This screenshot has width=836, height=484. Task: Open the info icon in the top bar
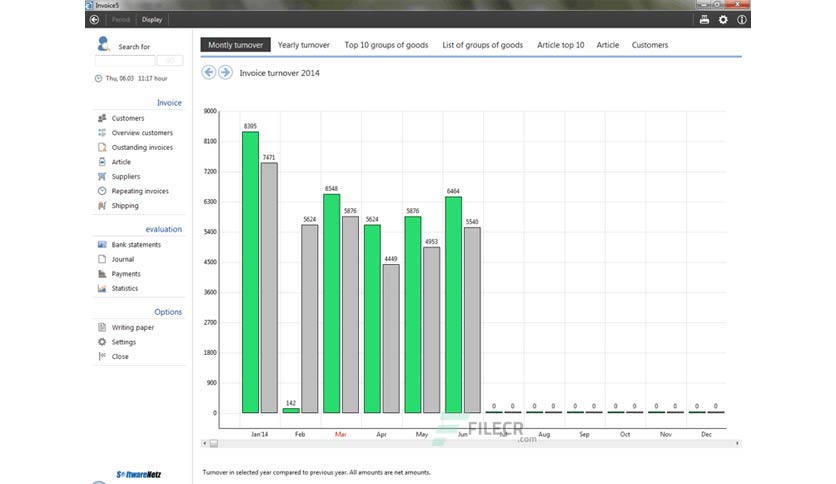pos(742,20)
